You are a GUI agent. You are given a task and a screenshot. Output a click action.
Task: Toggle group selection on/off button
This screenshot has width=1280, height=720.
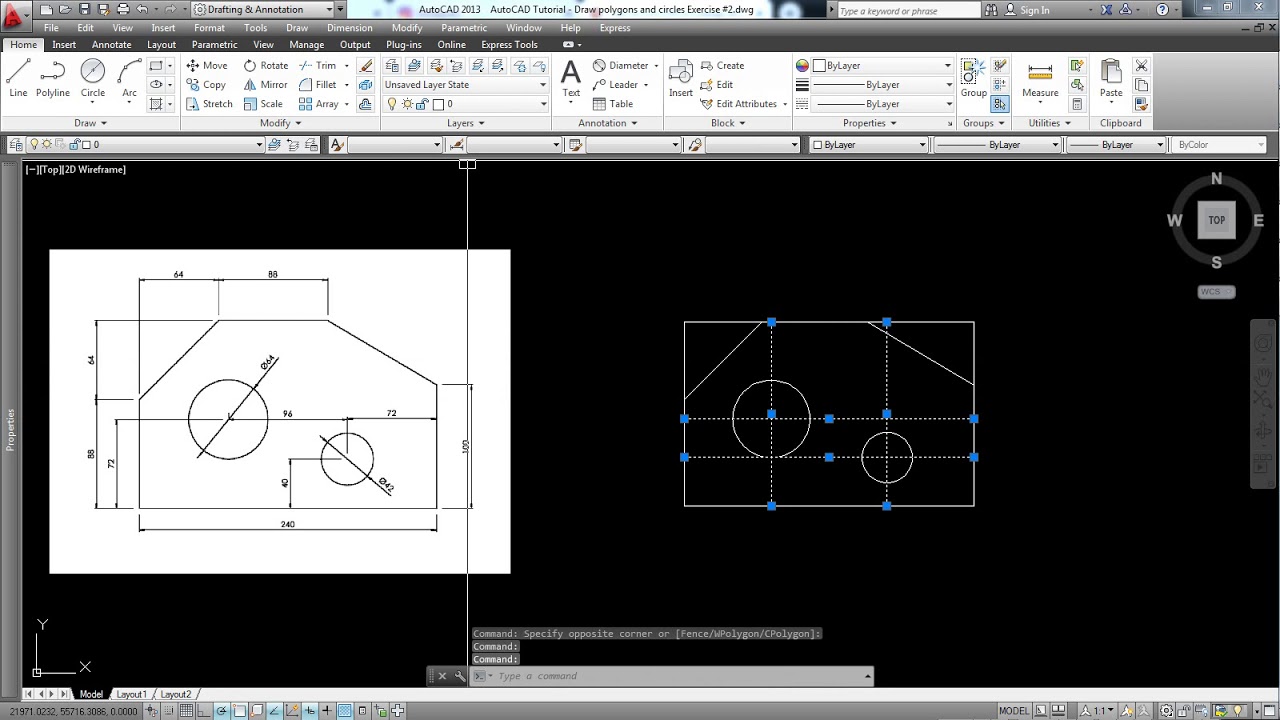(999, 104)
